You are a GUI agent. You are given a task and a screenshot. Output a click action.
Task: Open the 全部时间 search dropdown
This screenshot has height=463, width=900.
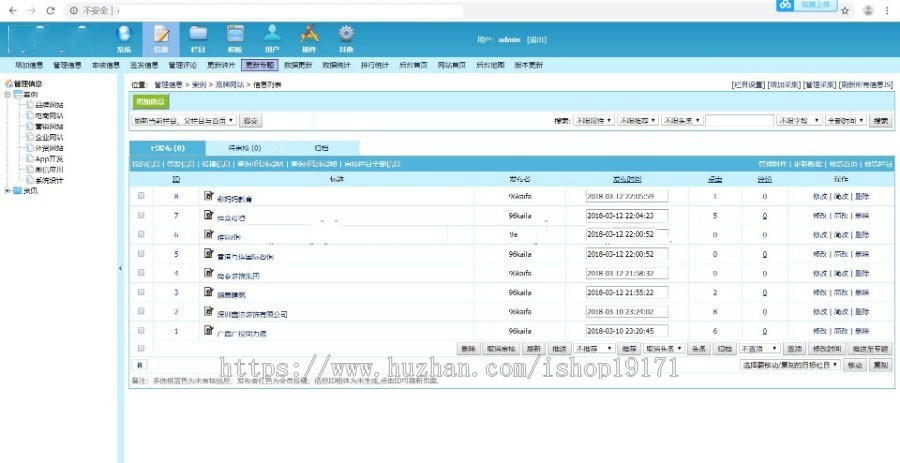pyautogui.click(x=845, y=120)
